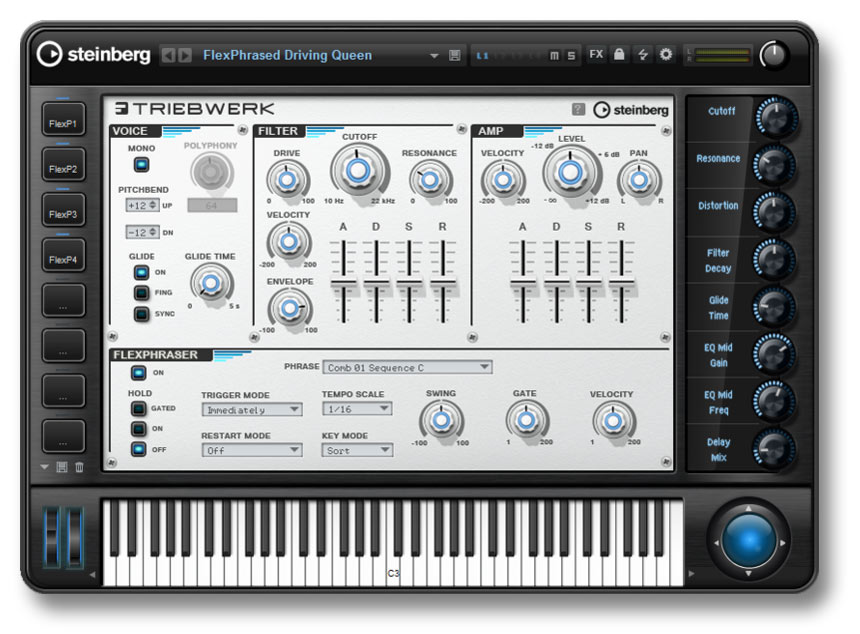Click the Filter Decay quick control knob
The image size is (860, 634).
coord(773,259)
